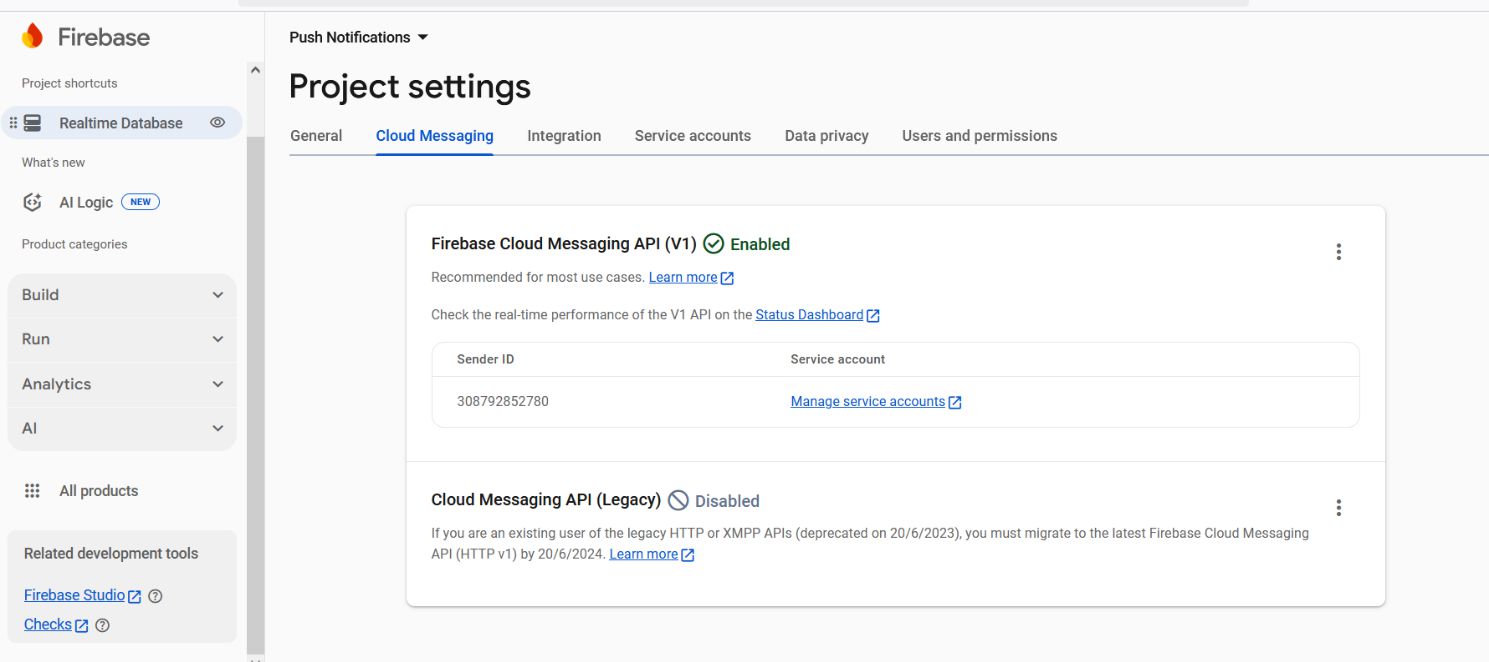Click the green Enabled check icon
The height and width of the screenshot is (662, 1489).
click(713, 244)
